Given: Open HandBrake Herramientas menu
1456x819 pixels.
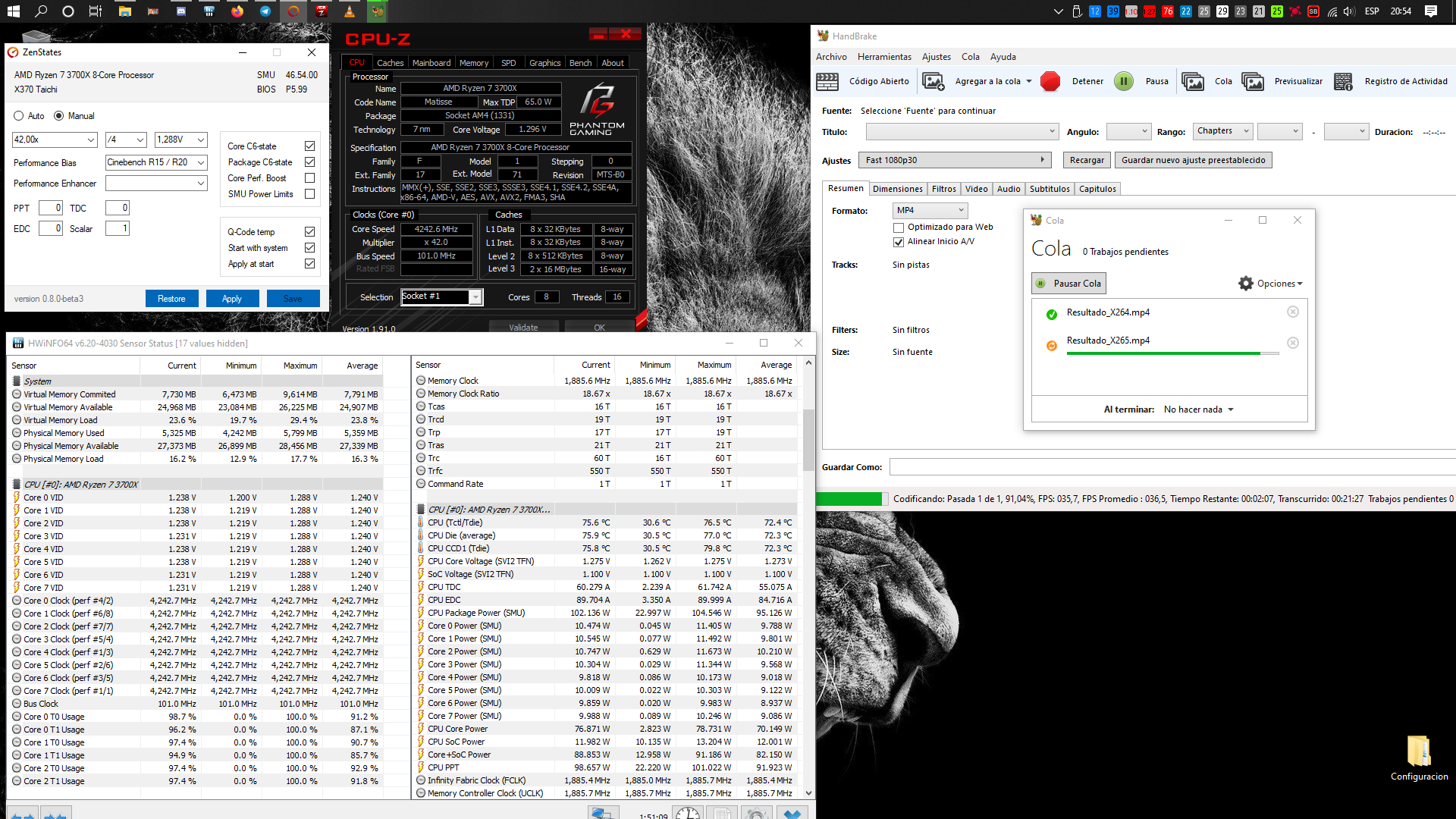Looking at the screenshot, I should coord(884,57).
